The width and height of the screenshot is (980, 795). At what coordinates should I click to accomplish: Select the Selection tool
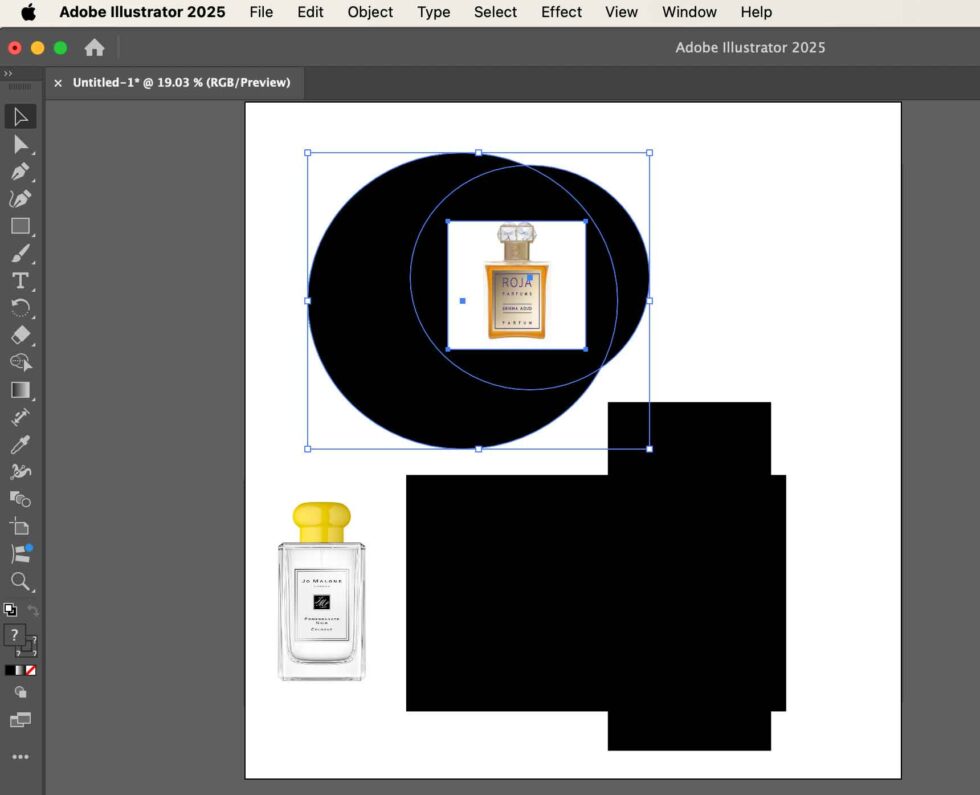point(20,117)
